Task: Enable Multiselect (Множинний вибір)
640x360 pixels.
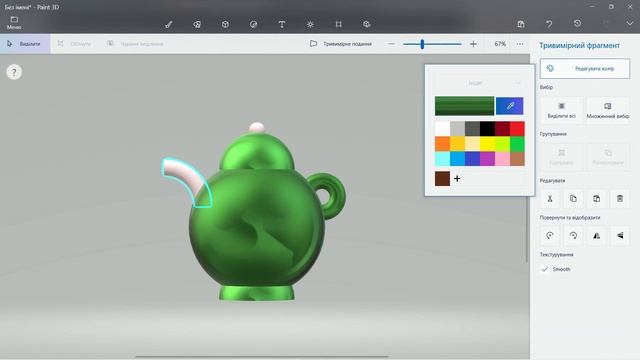Action: [607, 110]
